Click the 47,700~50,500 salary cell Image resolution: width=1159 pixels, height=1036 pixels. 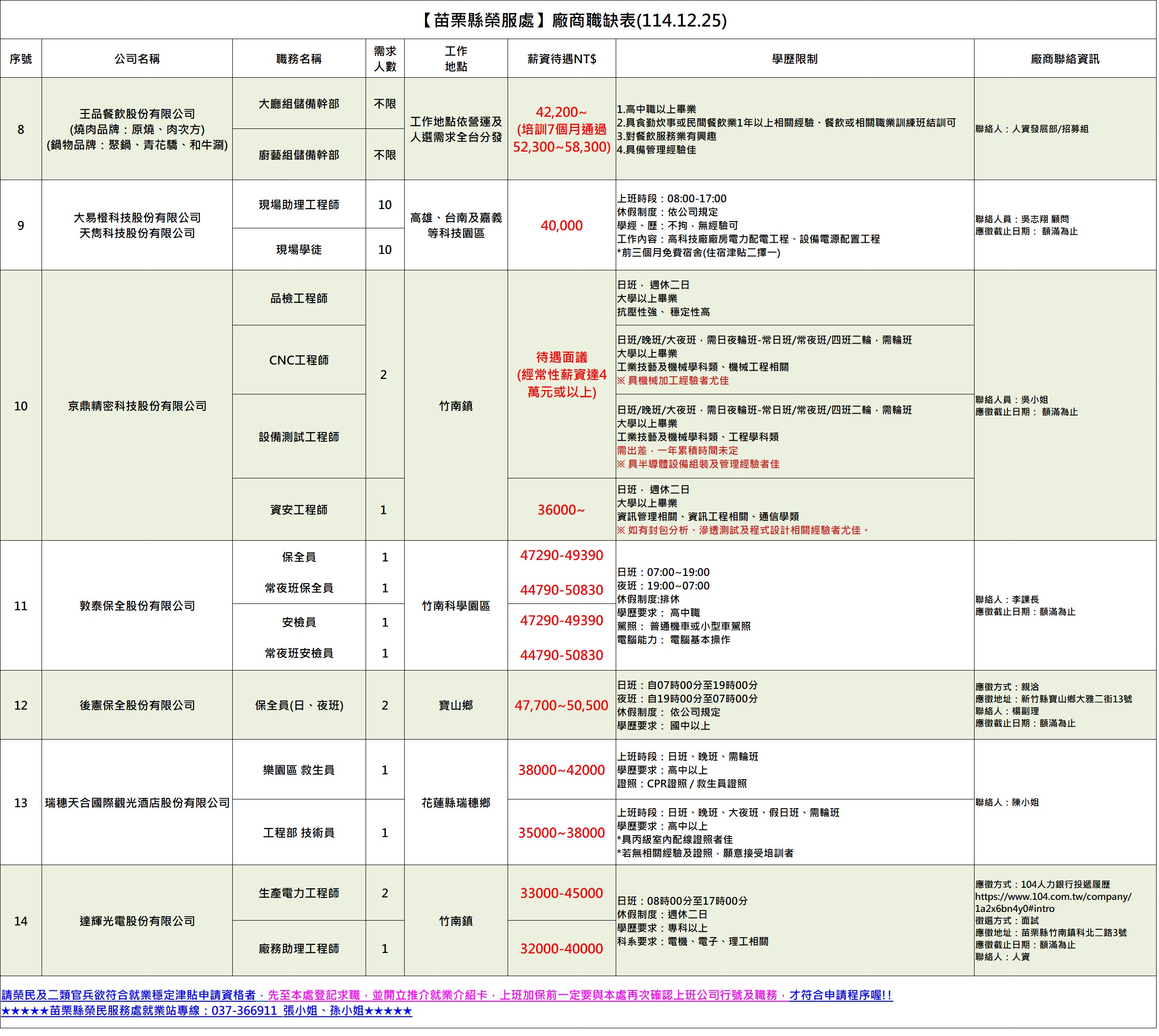point(562,706)
